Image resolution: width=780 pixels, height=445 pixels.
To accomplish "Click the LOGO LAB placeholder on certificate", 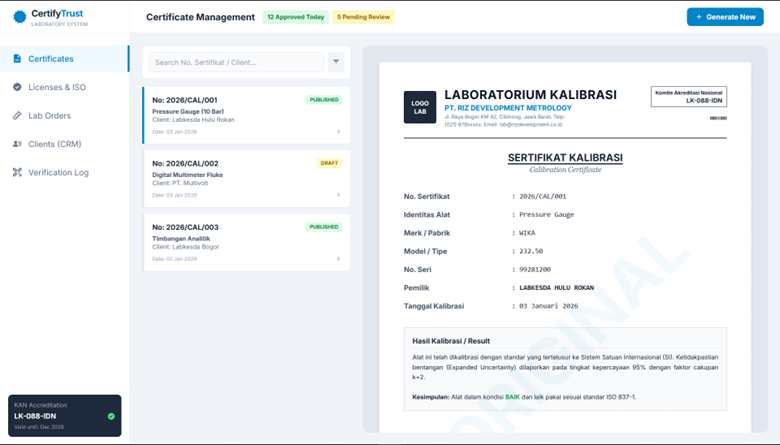I will tap(420, 107).
